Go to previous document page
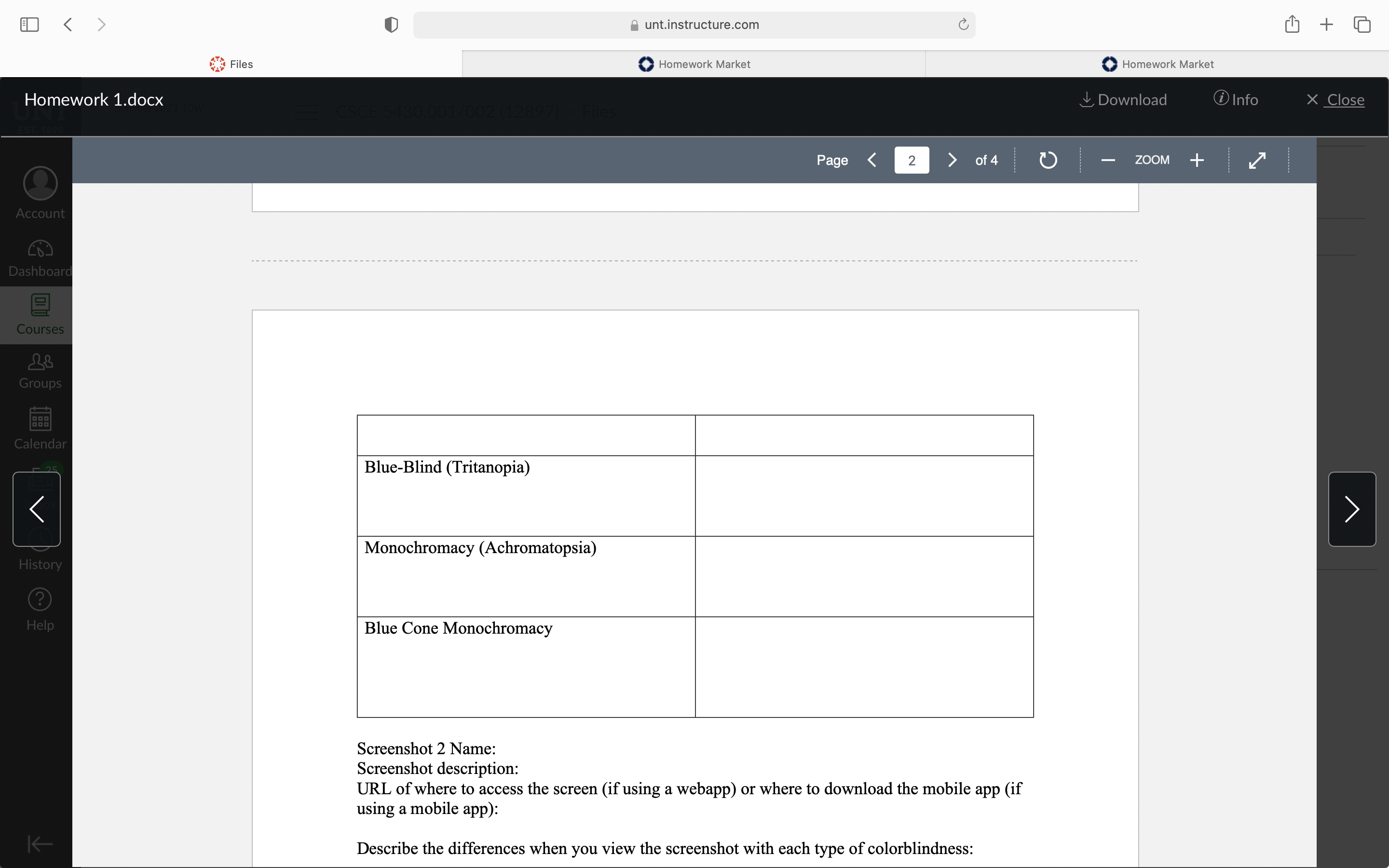 872,160
